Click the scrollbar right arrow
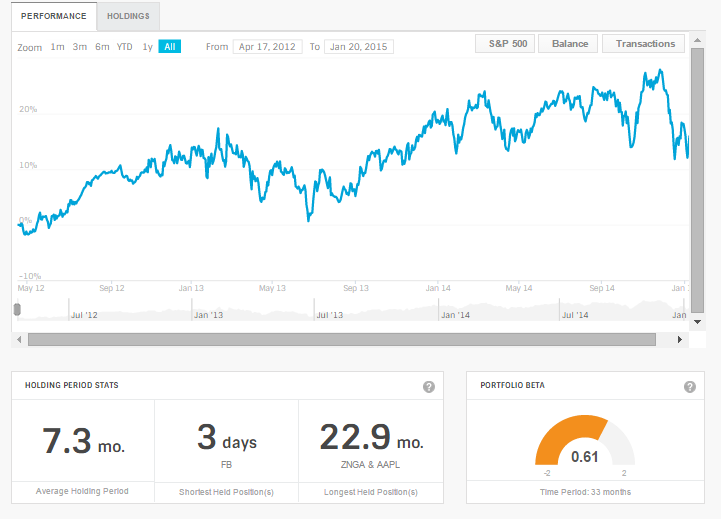Viewport: 721px width, 519px height. (x=680, y=339)
